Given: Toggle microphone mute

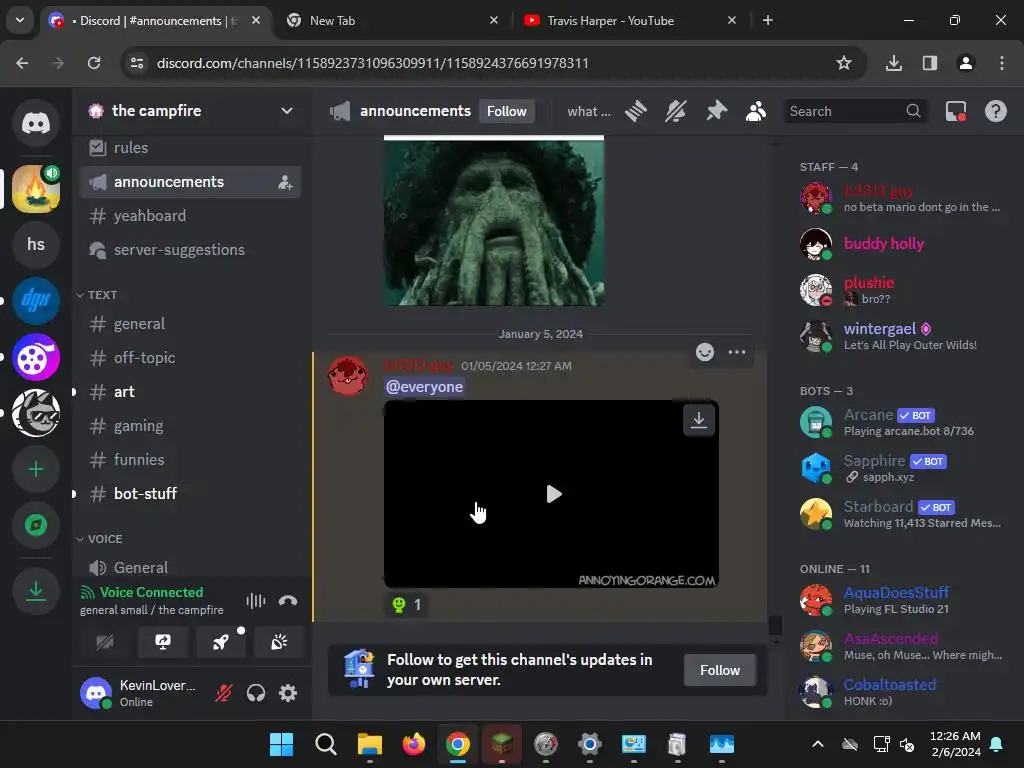Looking at the screenshot, I should tap(224, 693).
